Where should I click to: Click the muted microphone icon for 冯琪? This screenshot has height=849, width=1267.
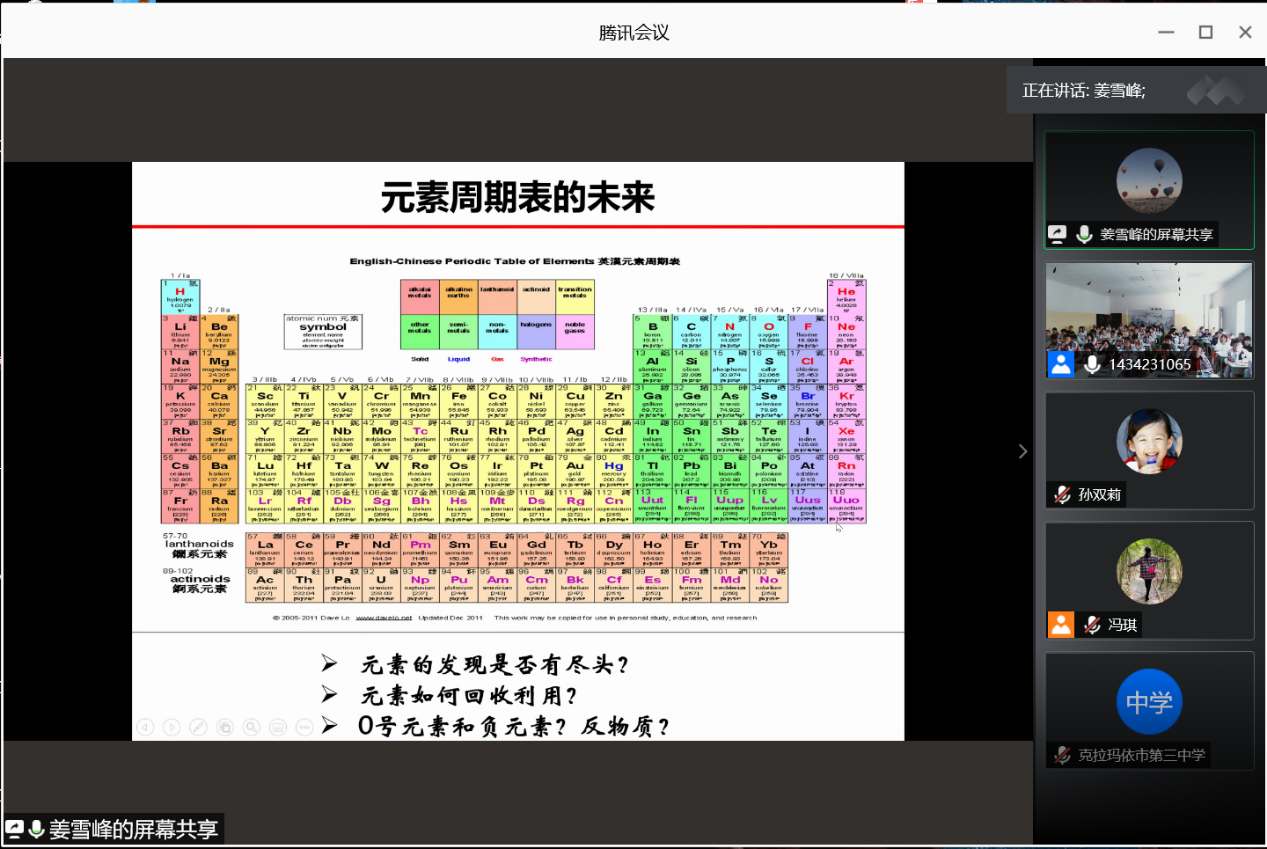[1090, 625]
